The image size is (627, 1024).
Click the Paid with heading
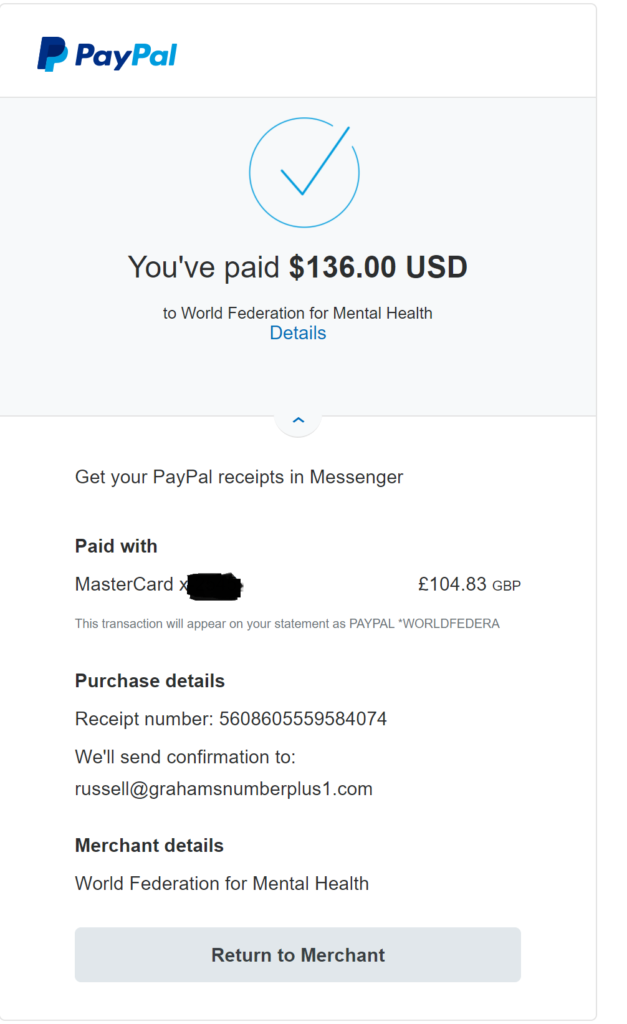[116, 546]
